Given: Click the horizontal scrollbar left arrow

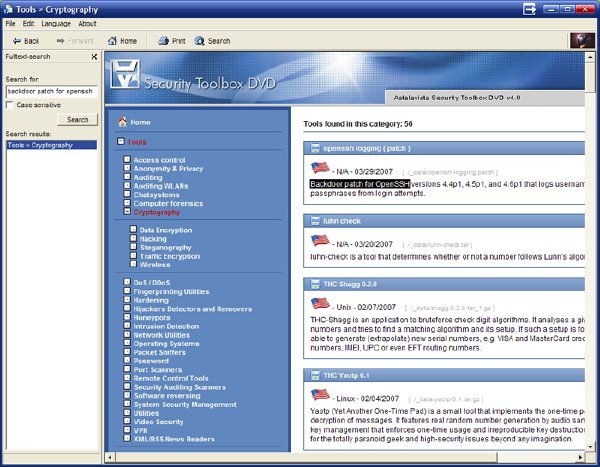Looking at the screenshot, I should point(110,457).
